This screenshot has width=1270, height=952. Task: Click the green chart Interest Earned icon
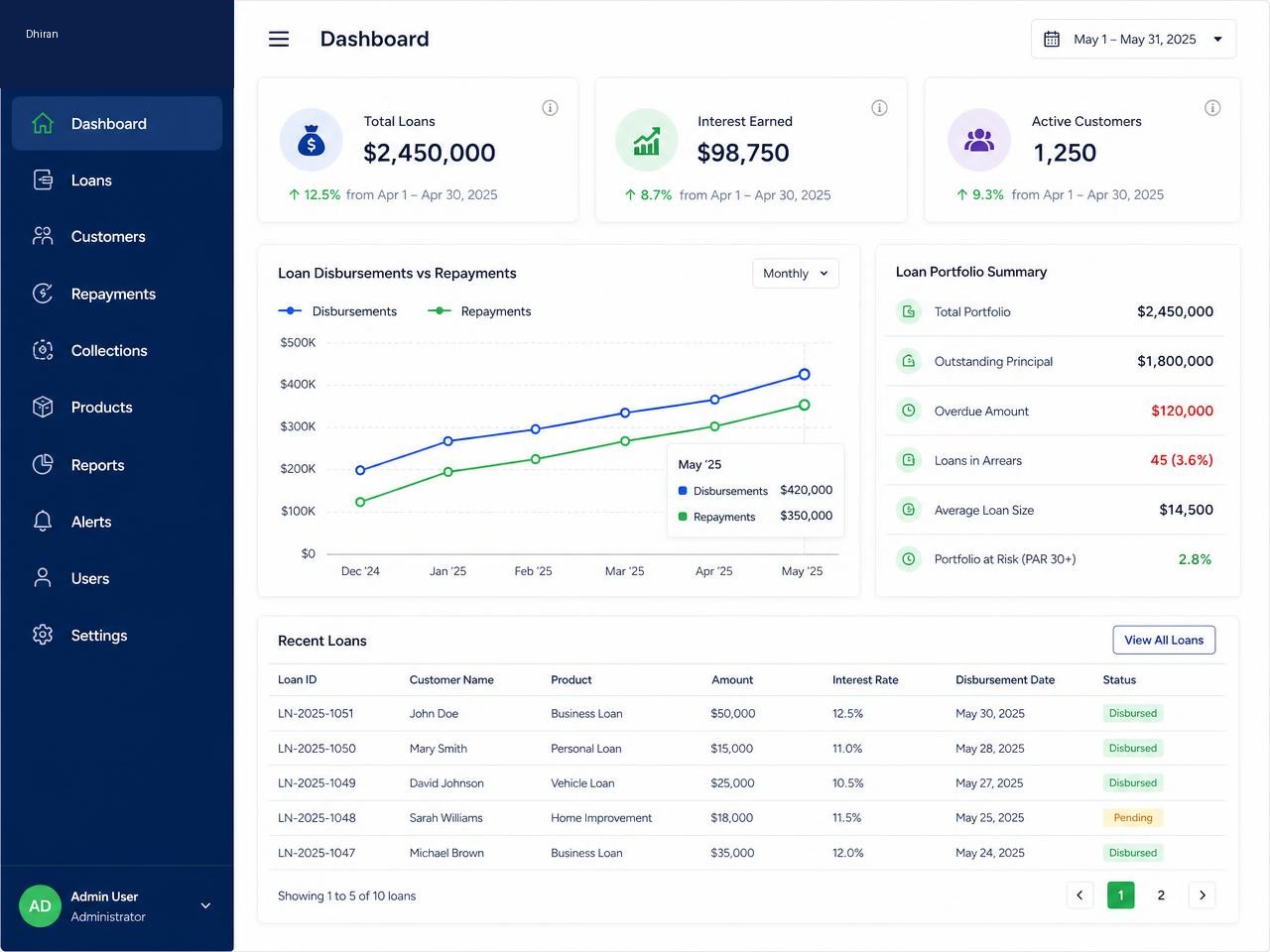647,140
